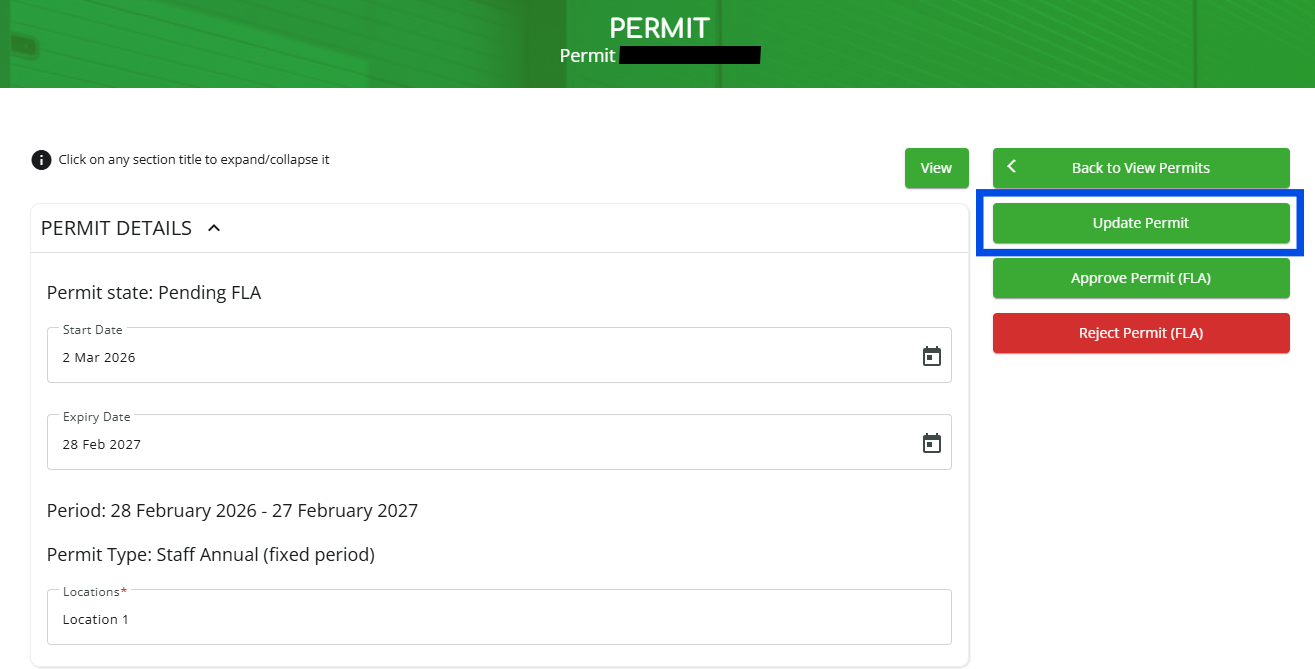Focus the Expiry Date field showing 28 Feb 2027
Image resolution: width=1315 pixels, height=669 pixels.
[x=480, y=444]
